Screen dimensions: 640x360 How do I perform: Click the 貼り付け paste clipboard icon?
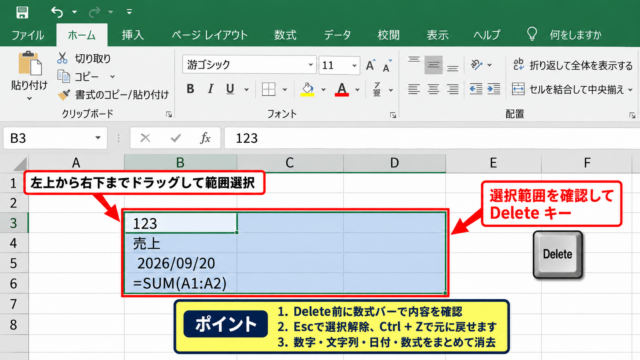29,63
